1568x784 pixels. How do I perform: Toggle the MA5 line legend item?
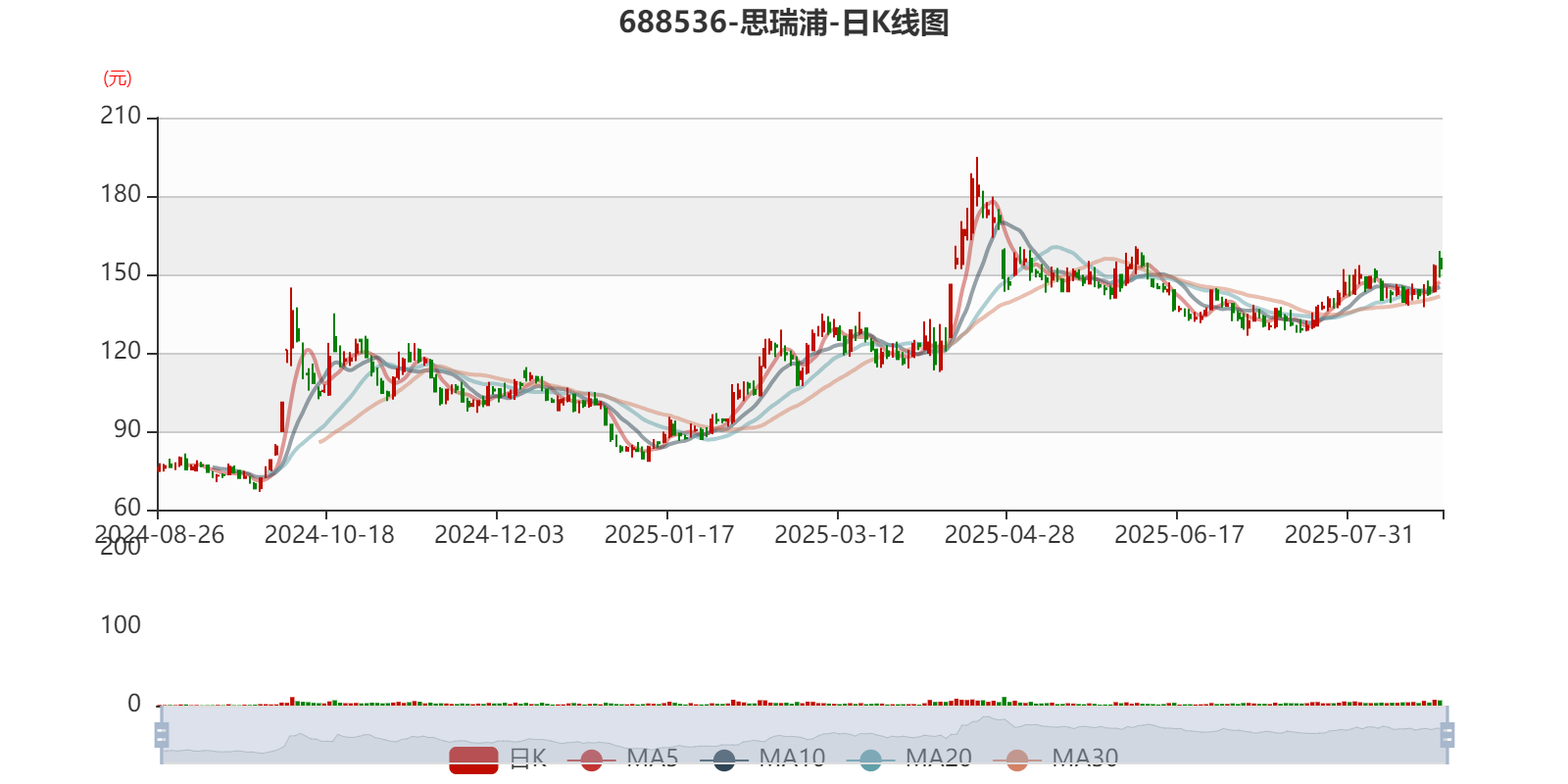[622, 759]
